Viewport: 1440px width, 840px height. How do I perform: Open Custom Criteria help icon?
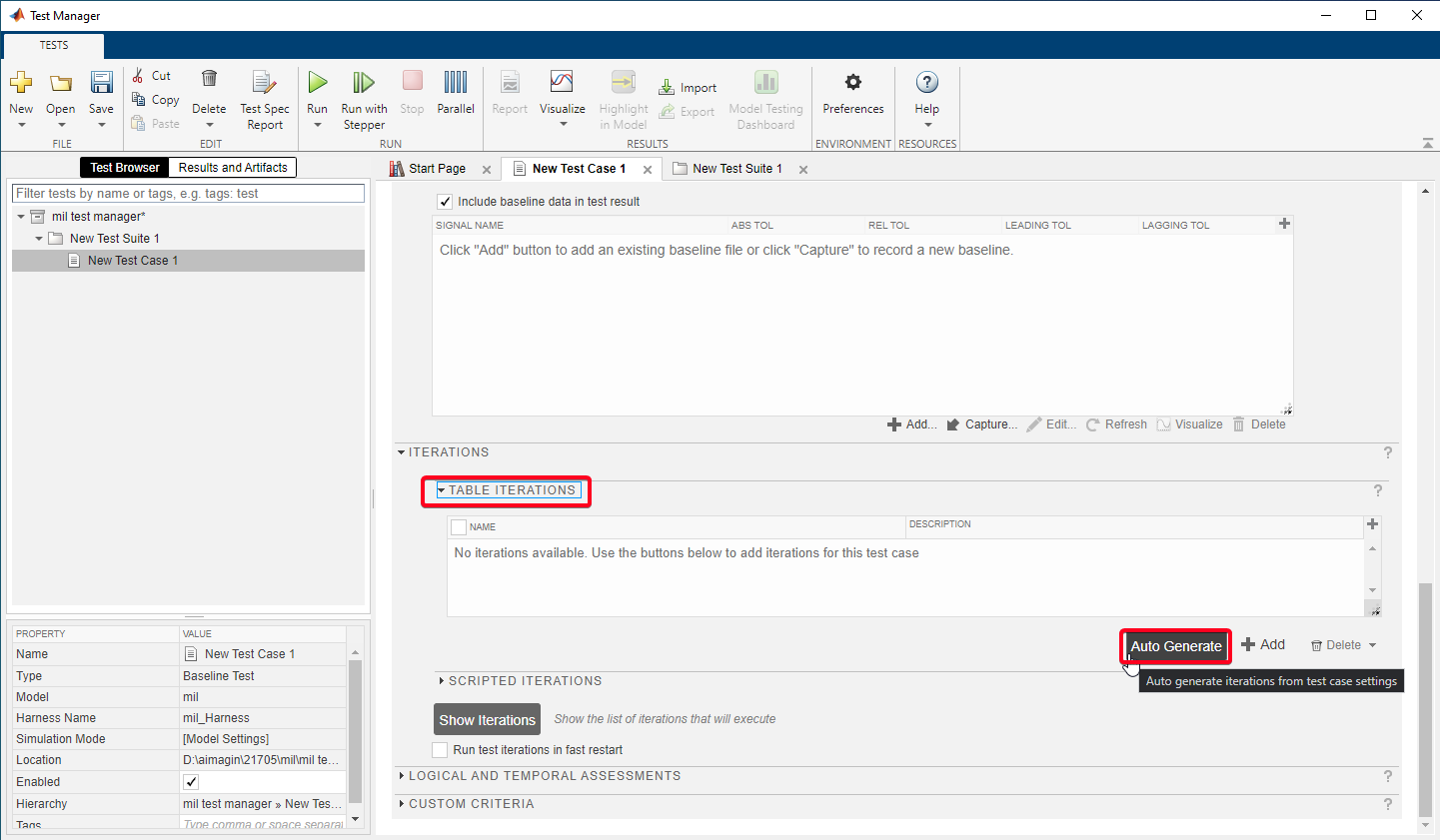coord(1388,804)
